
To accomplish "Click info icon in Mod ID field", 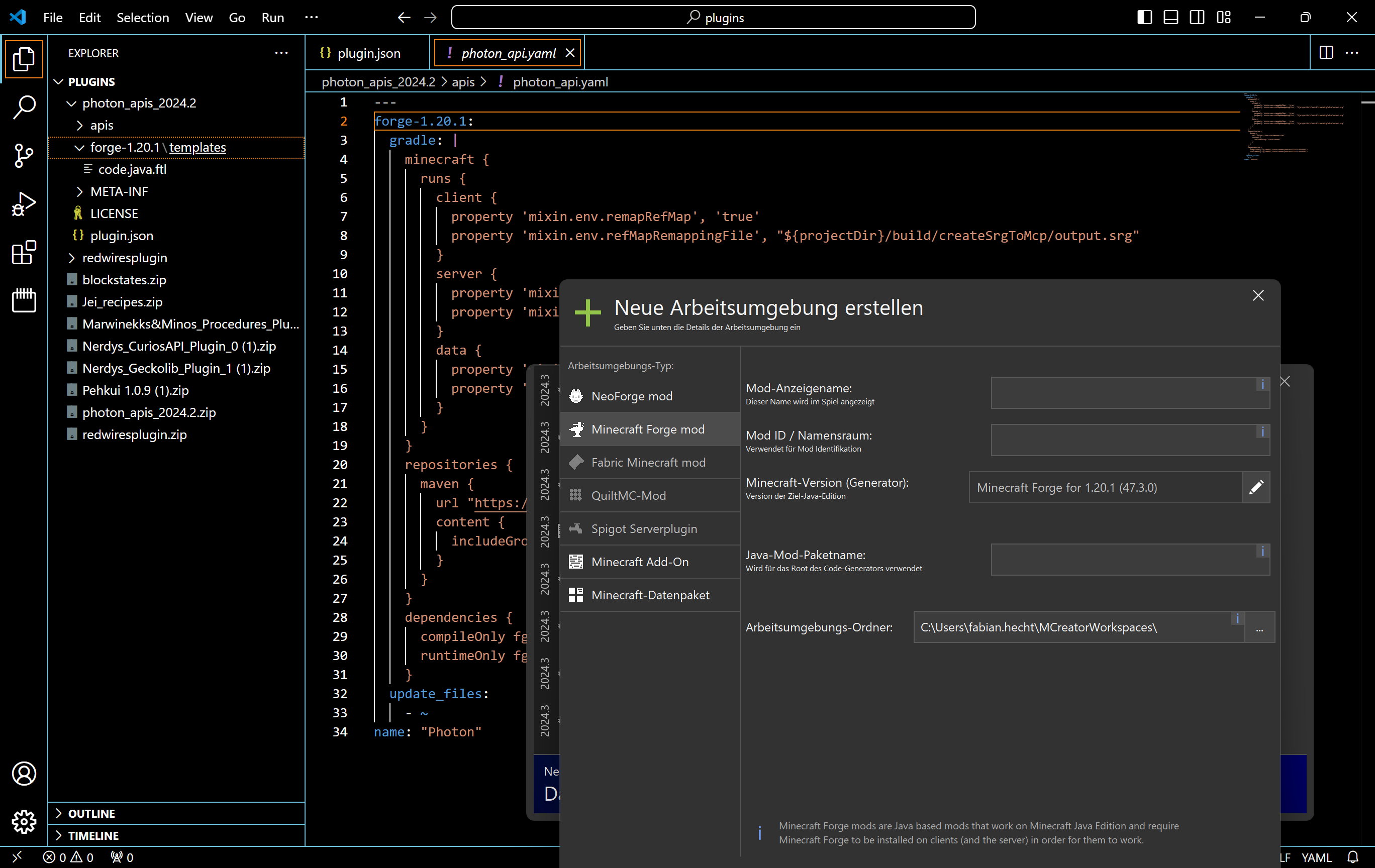I will click(1262, 431).
